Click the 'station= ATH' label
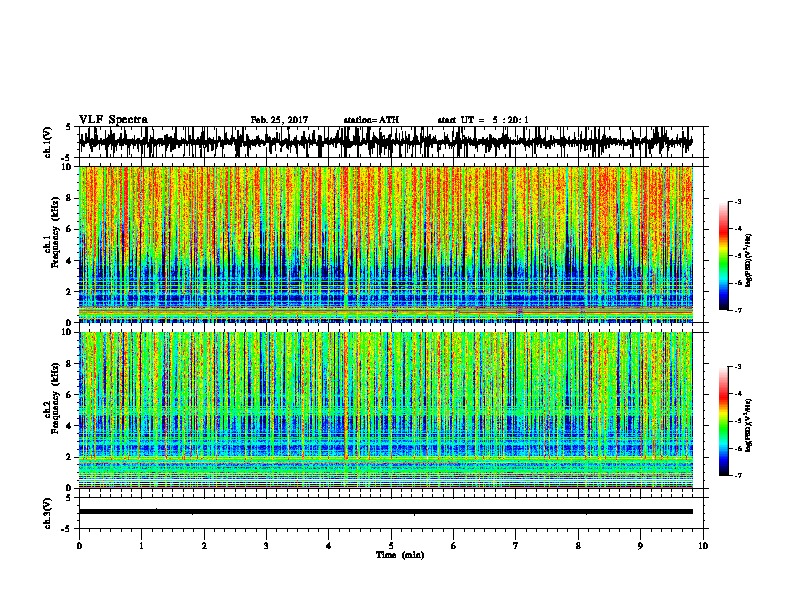This screenshot has width=792, height=612. [371, 120]
